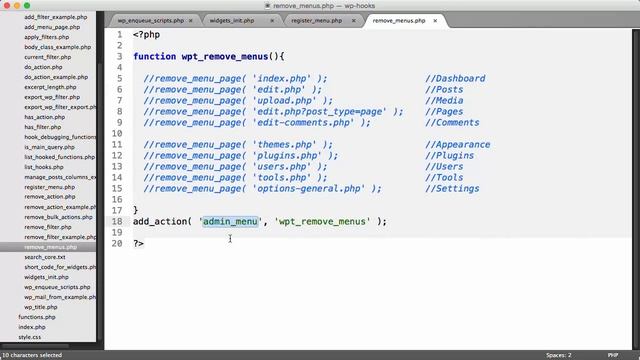Open current_filter.php in sidebar
The image size is (640, 360).
pos(47,57)
